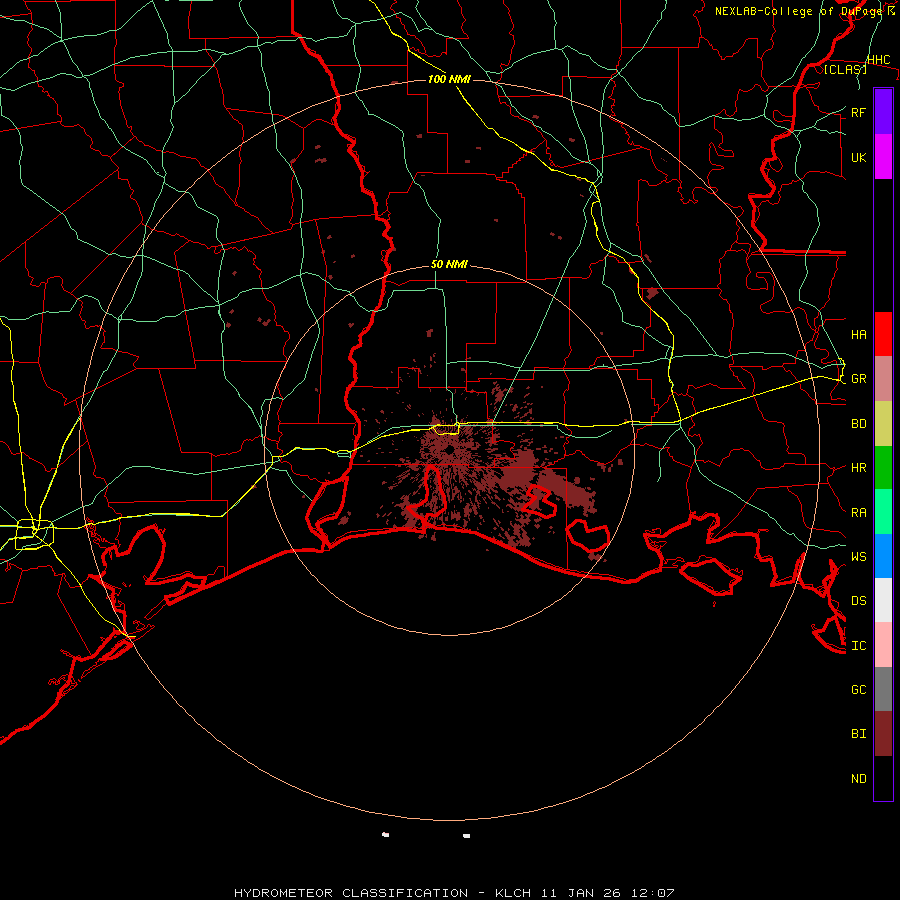Click the magenta UK color swatch

(883, 157)
